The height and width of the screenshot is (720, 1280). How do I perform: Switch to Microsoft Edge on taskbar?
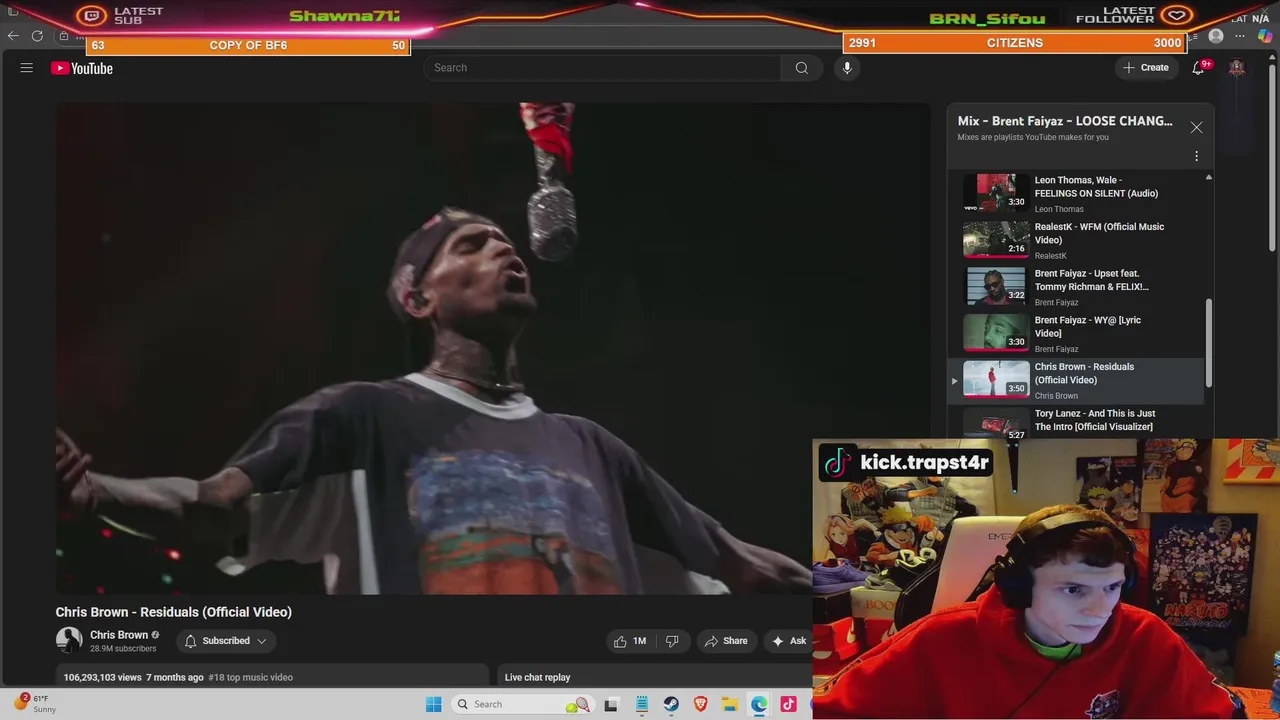point(759,704)
